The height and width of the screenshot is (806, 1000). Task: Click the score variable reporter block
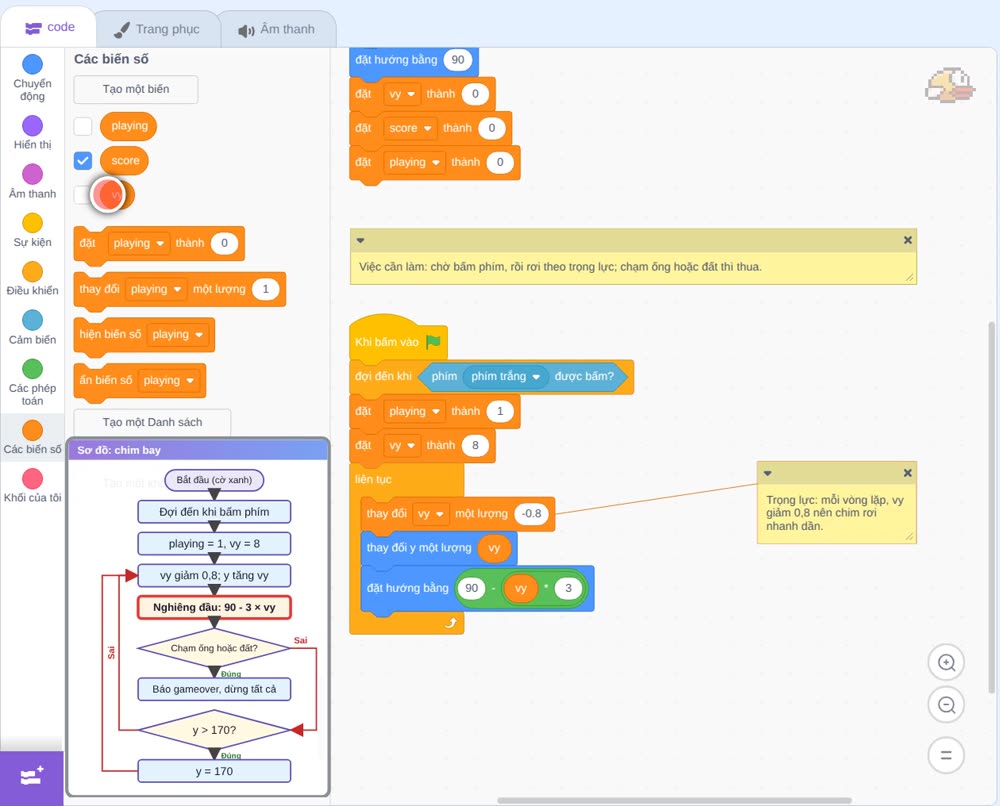(x=124, y=161)
